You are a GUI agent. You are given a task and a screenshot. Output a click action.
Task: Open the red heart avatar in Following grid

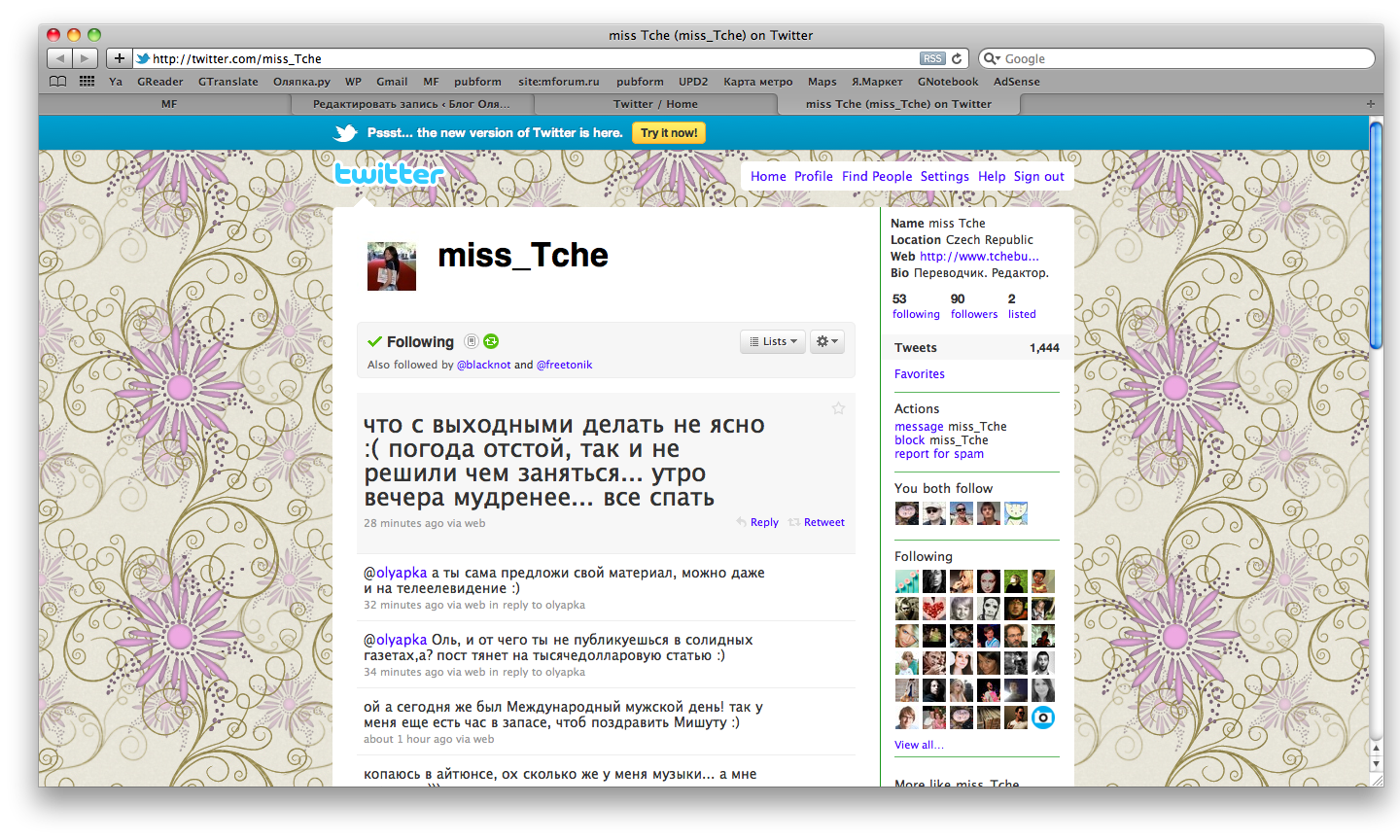tap(934, 609)
